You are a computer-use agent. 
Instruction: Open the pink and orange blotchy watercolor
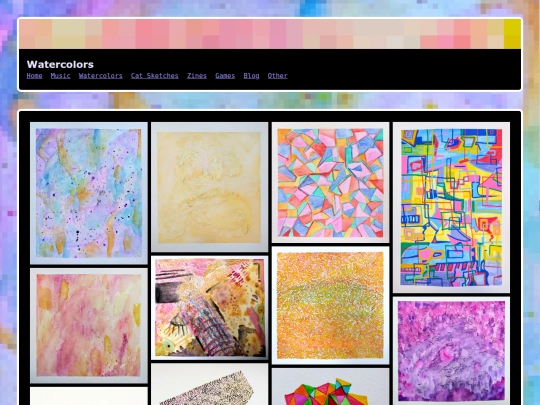coord(89,326)
